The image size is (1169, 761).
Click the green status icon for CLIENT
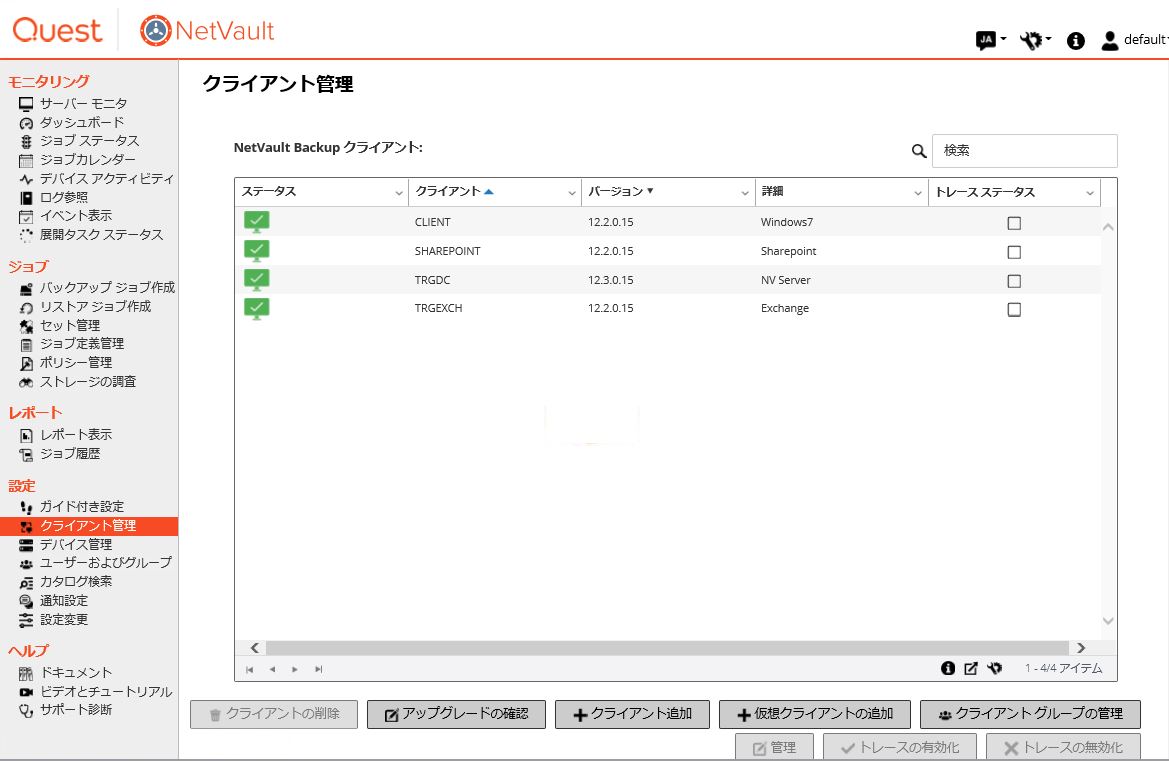(x=256, y=222)
